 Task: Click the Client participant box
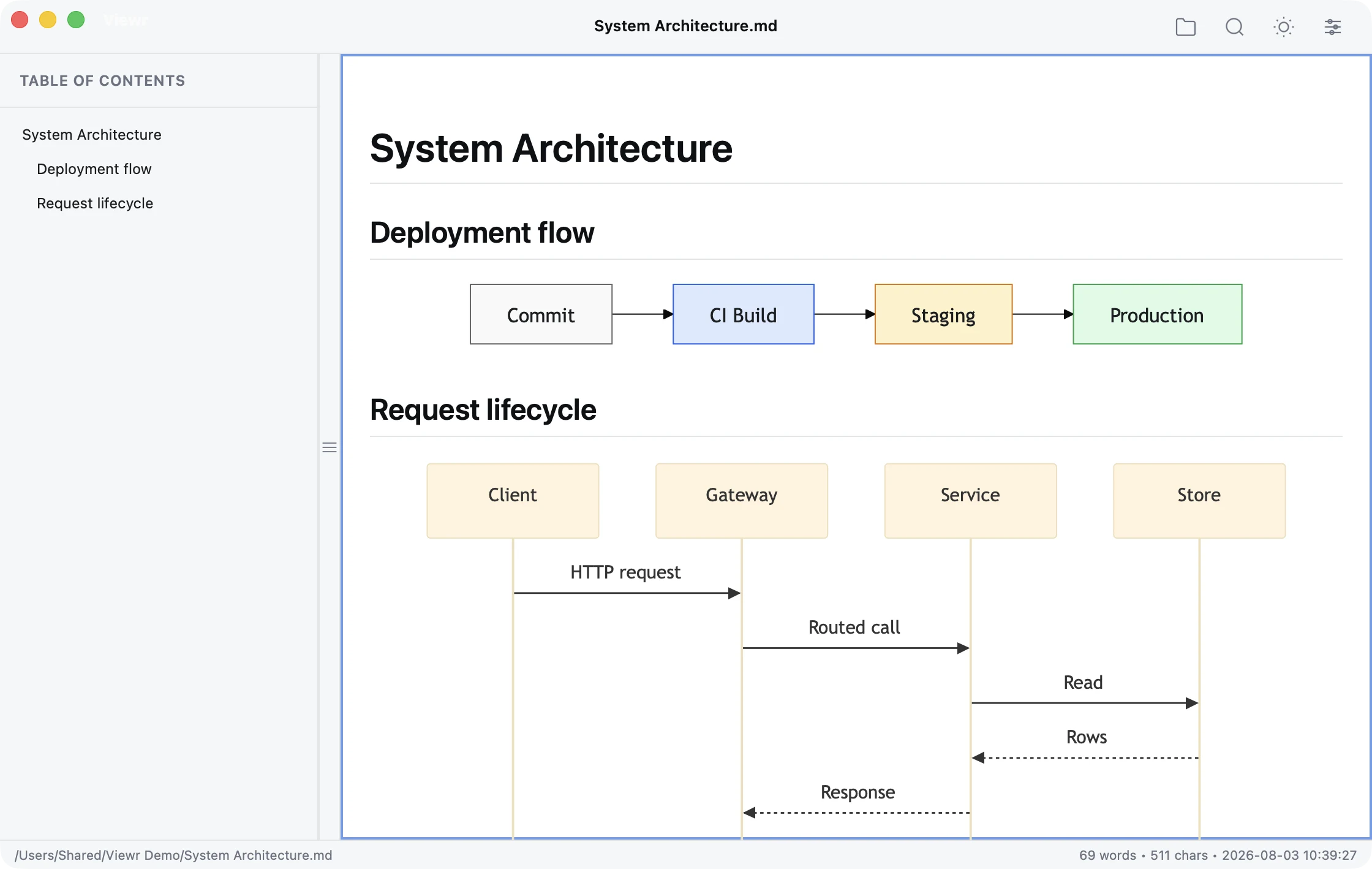[x=513, y=501]
